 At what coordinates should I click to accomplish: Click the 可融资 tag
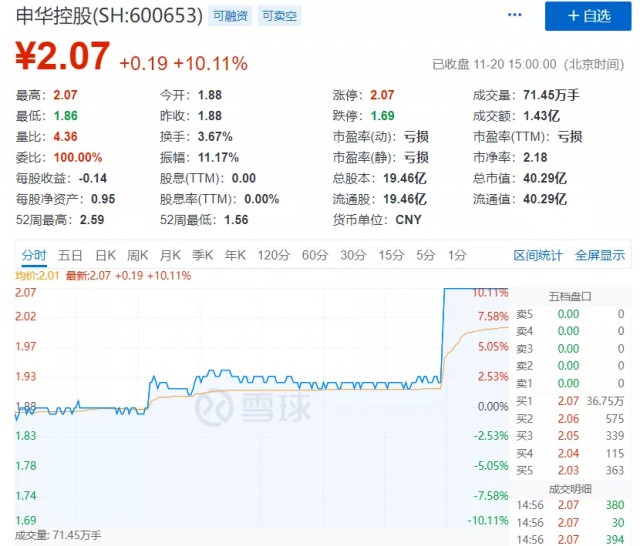coord(230,16)
